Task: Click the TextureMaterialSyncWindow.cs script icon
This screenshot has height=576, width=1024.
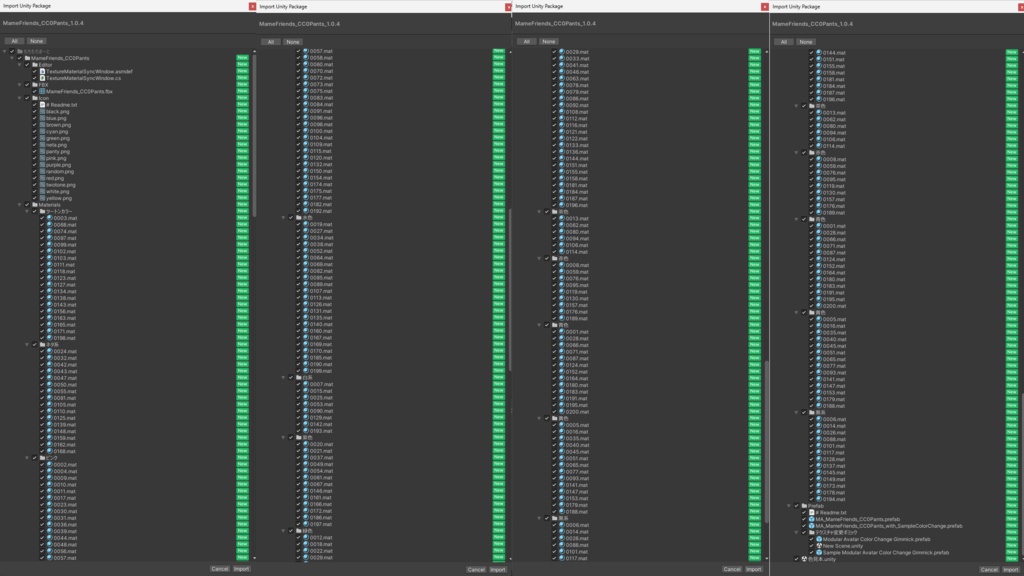Action: click(42, 78)
